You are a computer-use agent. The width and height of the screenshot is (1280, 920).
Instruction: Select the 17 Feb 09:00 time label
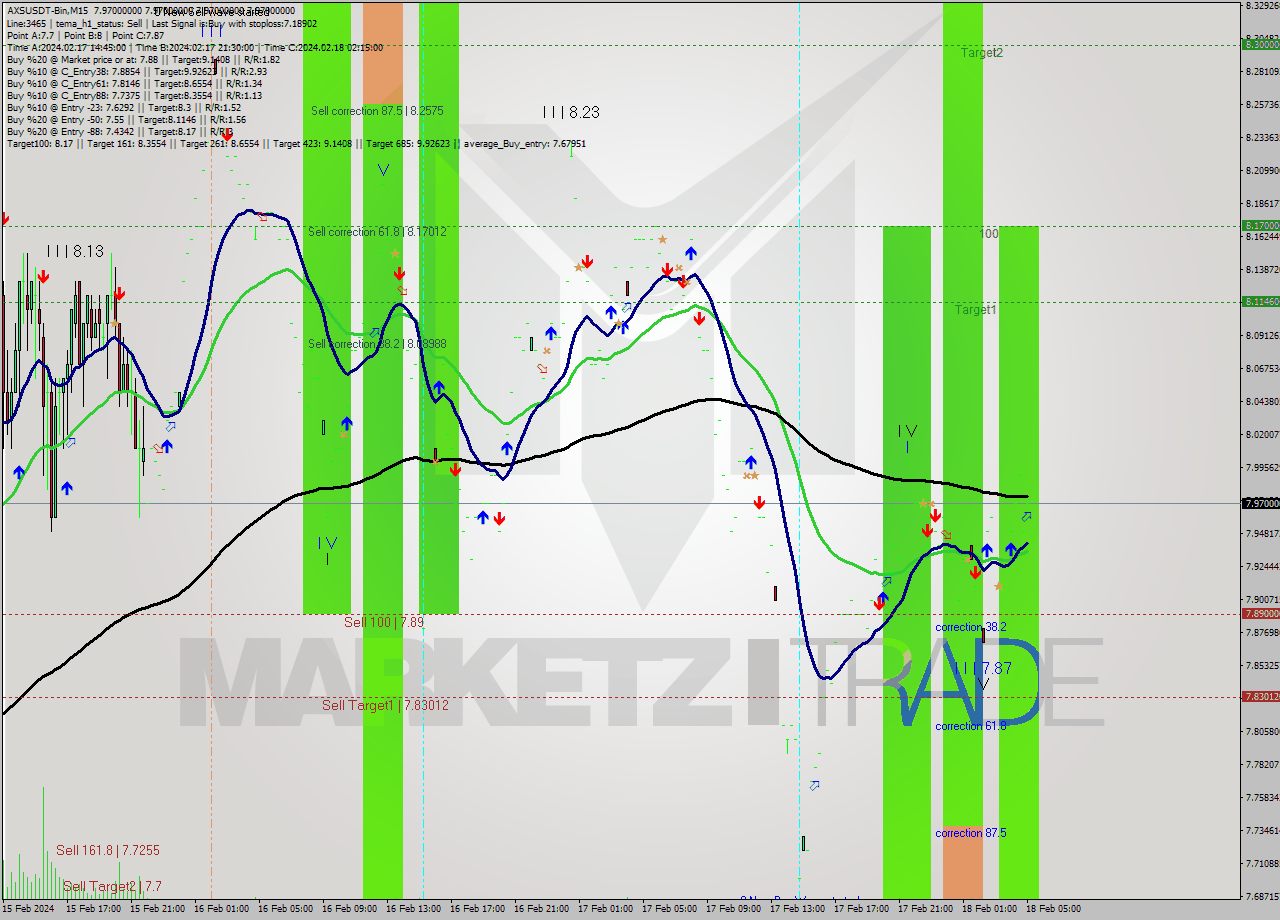pos(733,909)
